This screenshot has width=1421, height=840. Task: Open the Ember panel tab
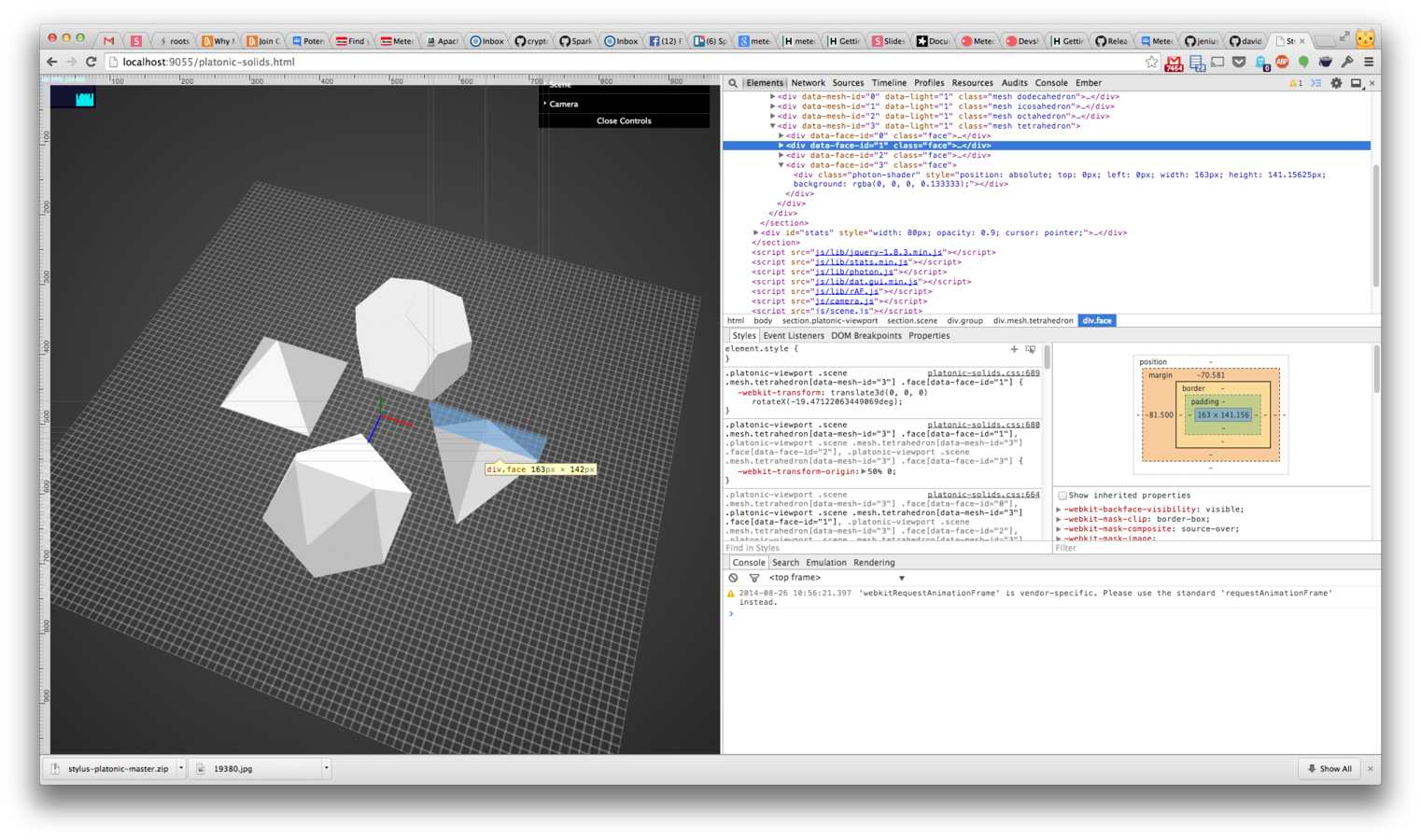click(x=1088, y=83)
